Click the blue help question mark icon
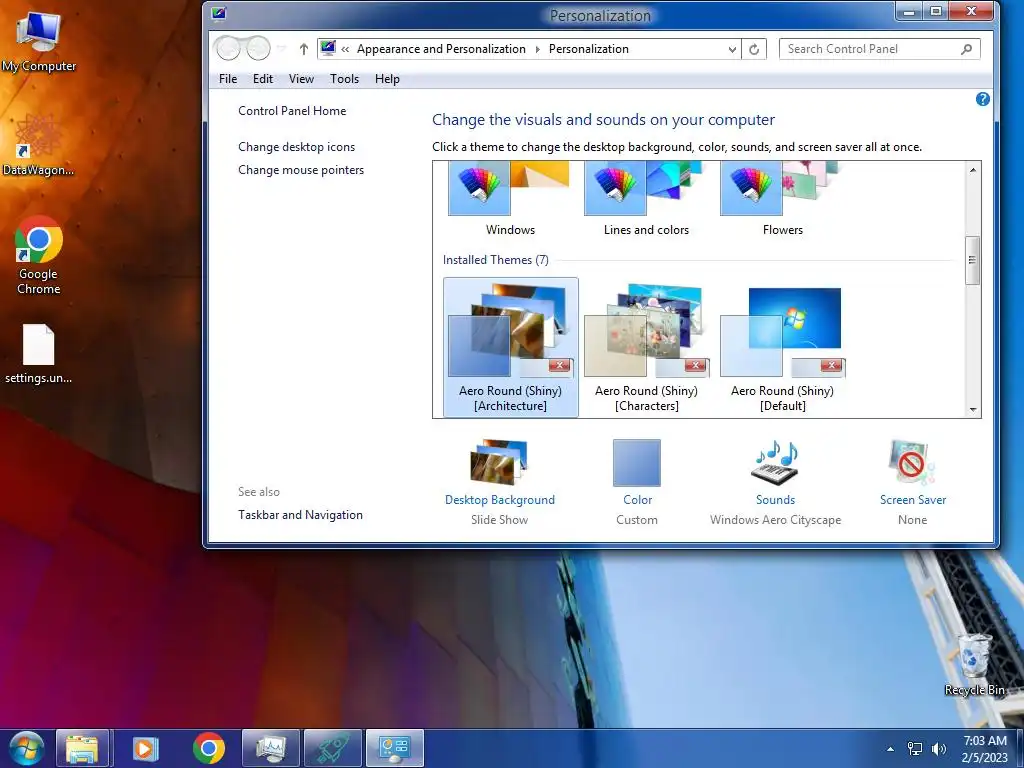The height and width of the screenshot is (768, 1024). [x=982, y=99]
